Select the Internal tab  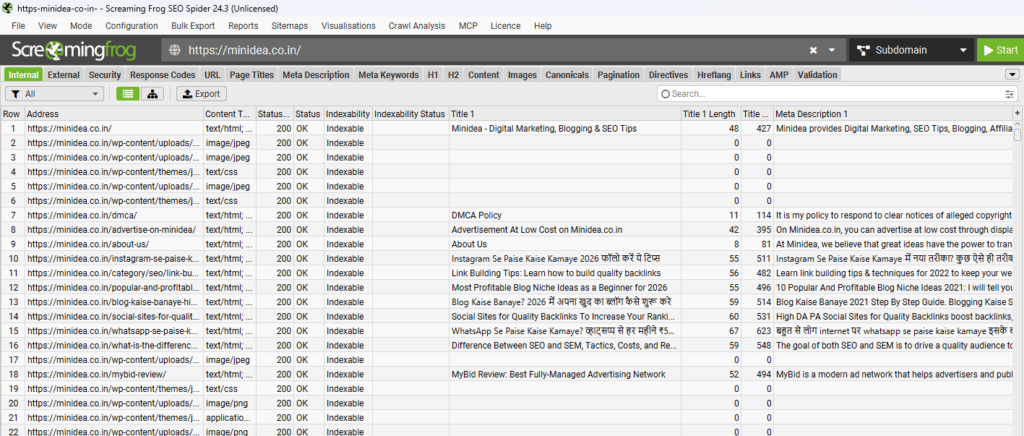coord(24,74)
